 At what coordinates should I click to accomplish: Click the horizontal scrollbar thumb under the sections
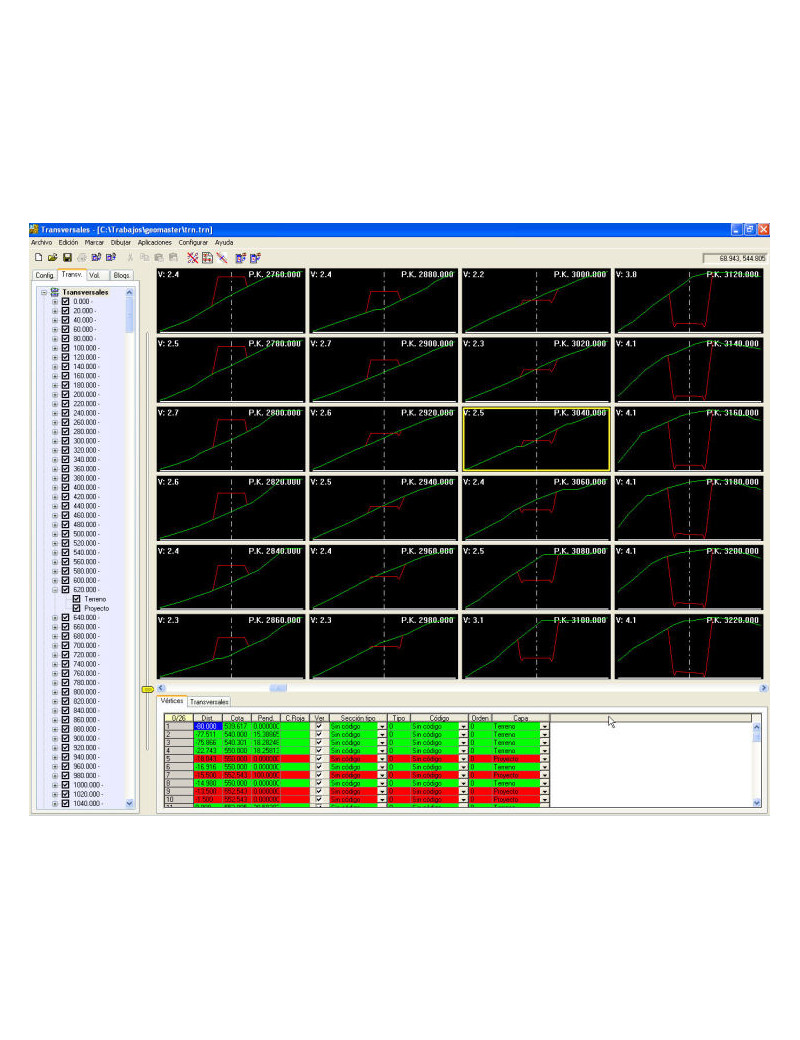point(278,688)
